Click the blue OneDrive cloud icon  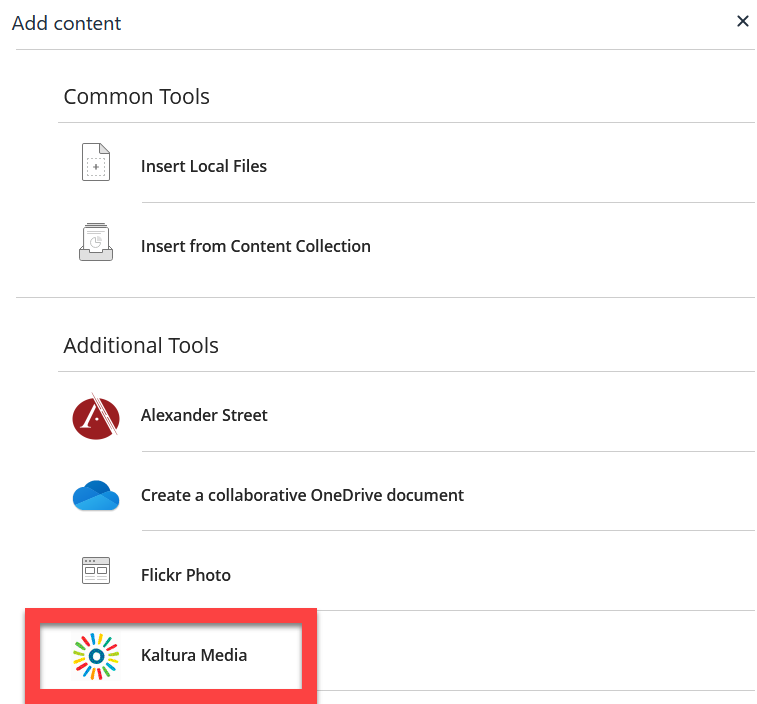(x=96, y=495)
